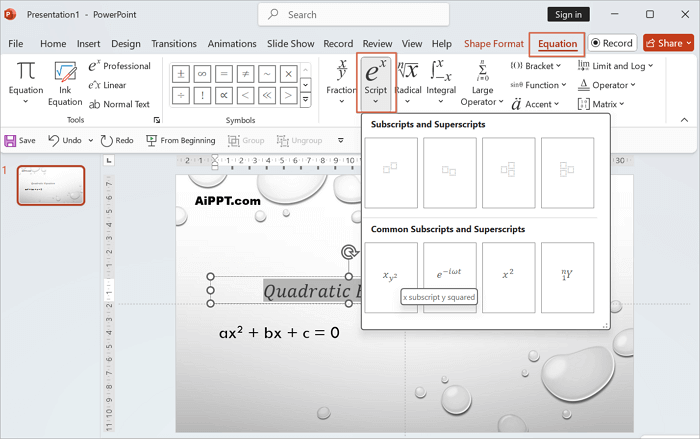Switch to the Transitions tab

[174, 44]
